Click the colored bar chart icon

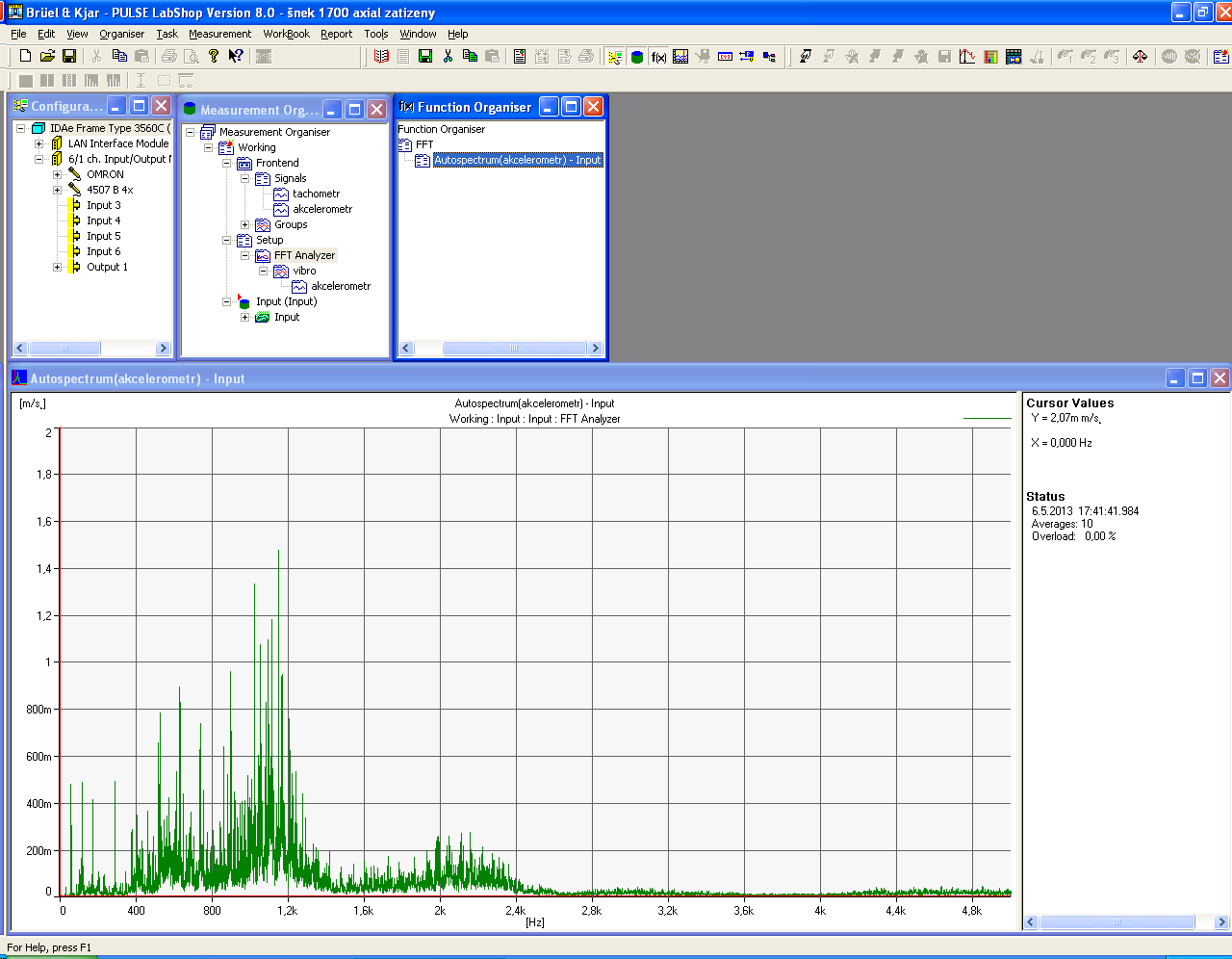tap(990, 57)
